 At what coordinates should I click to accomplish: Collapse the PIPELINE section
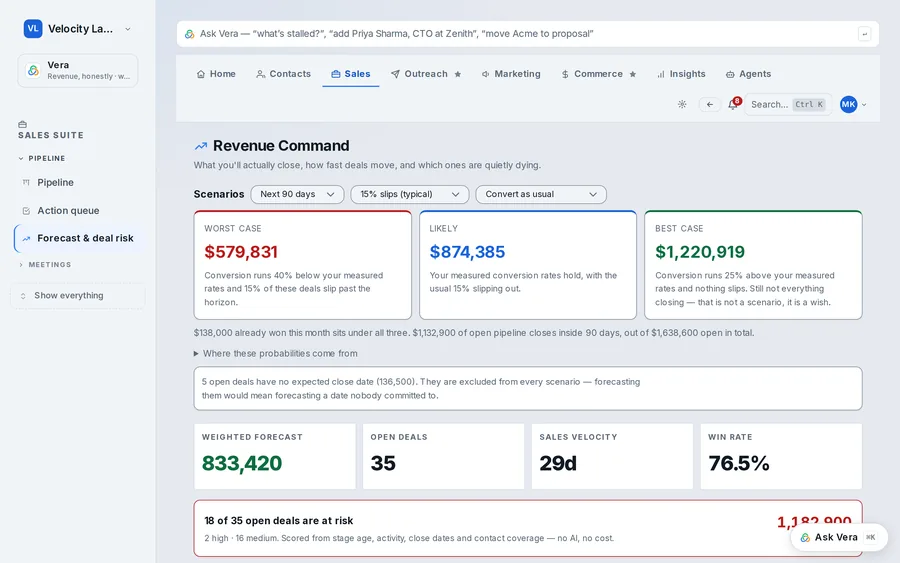(x=41, y=158)
